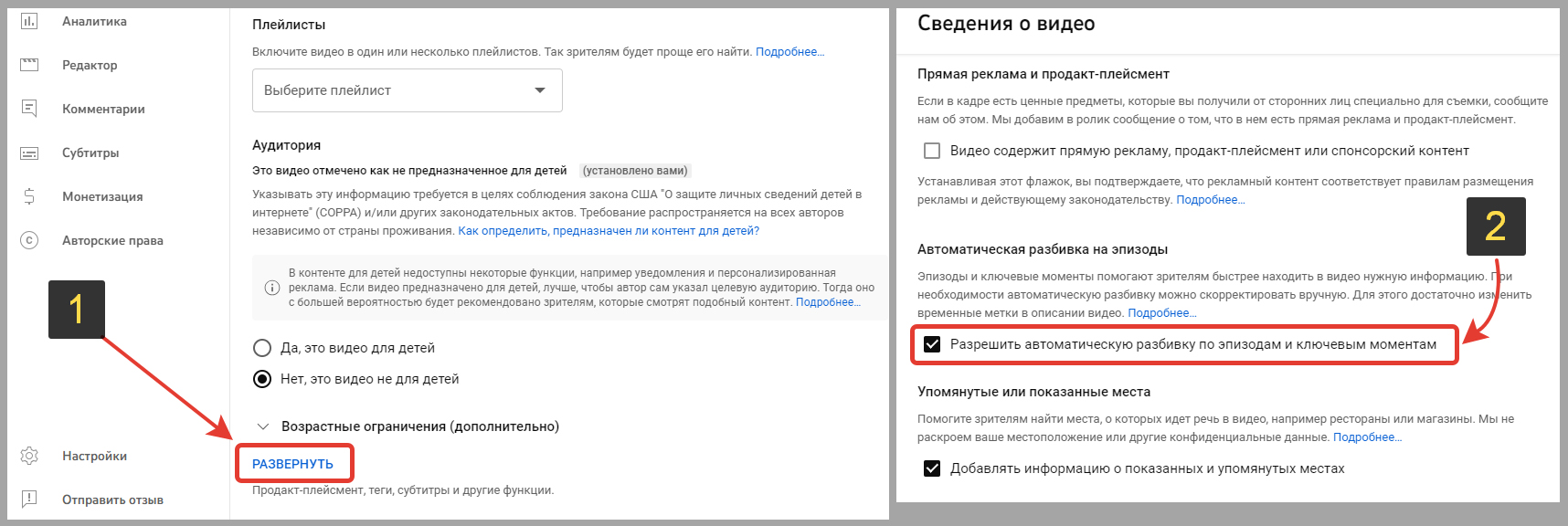Open Monetization dollar icon
1568x526 pixels.
29,196
